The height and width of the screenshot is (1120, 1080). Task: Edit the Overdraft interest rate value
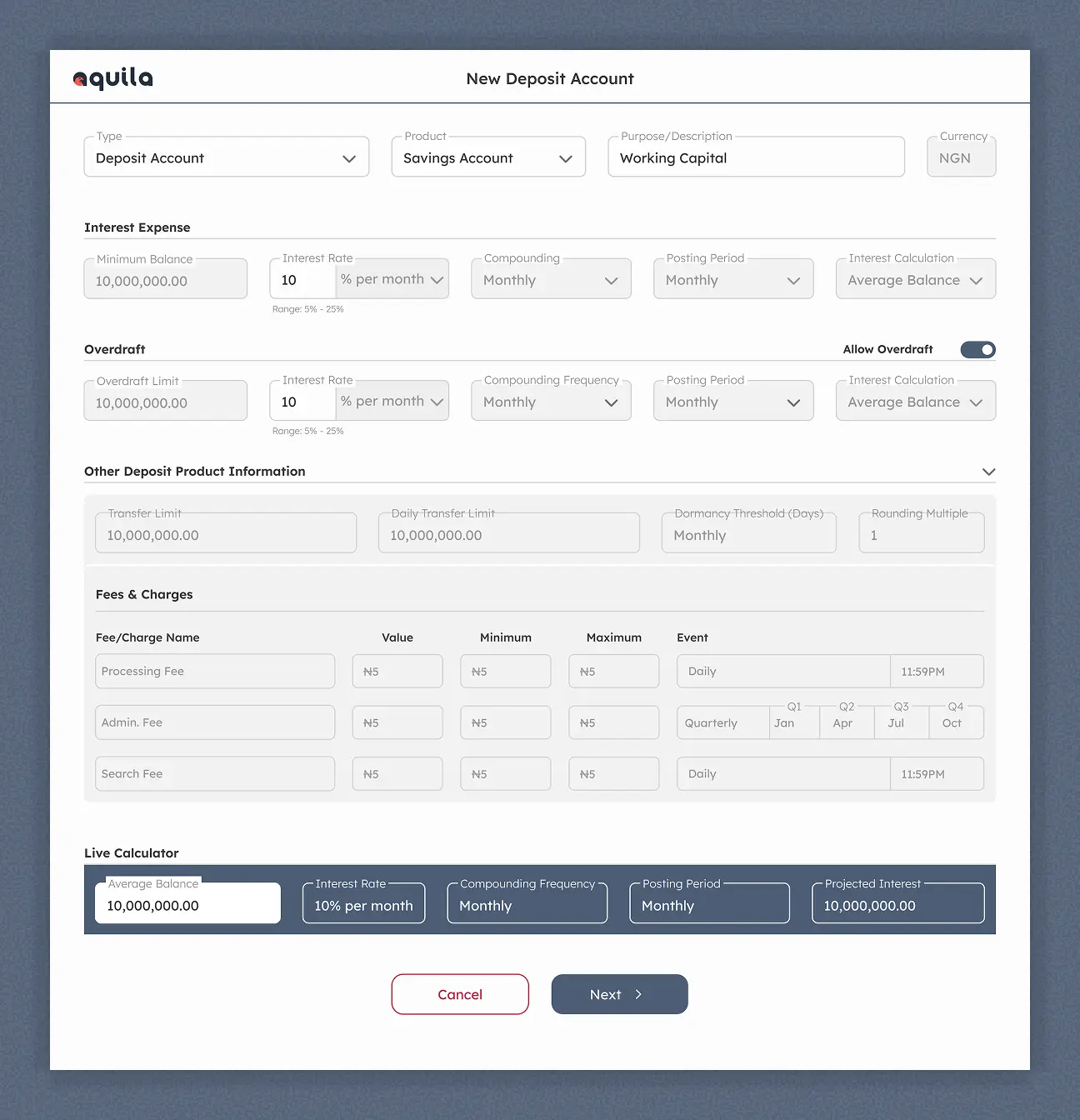302,402
